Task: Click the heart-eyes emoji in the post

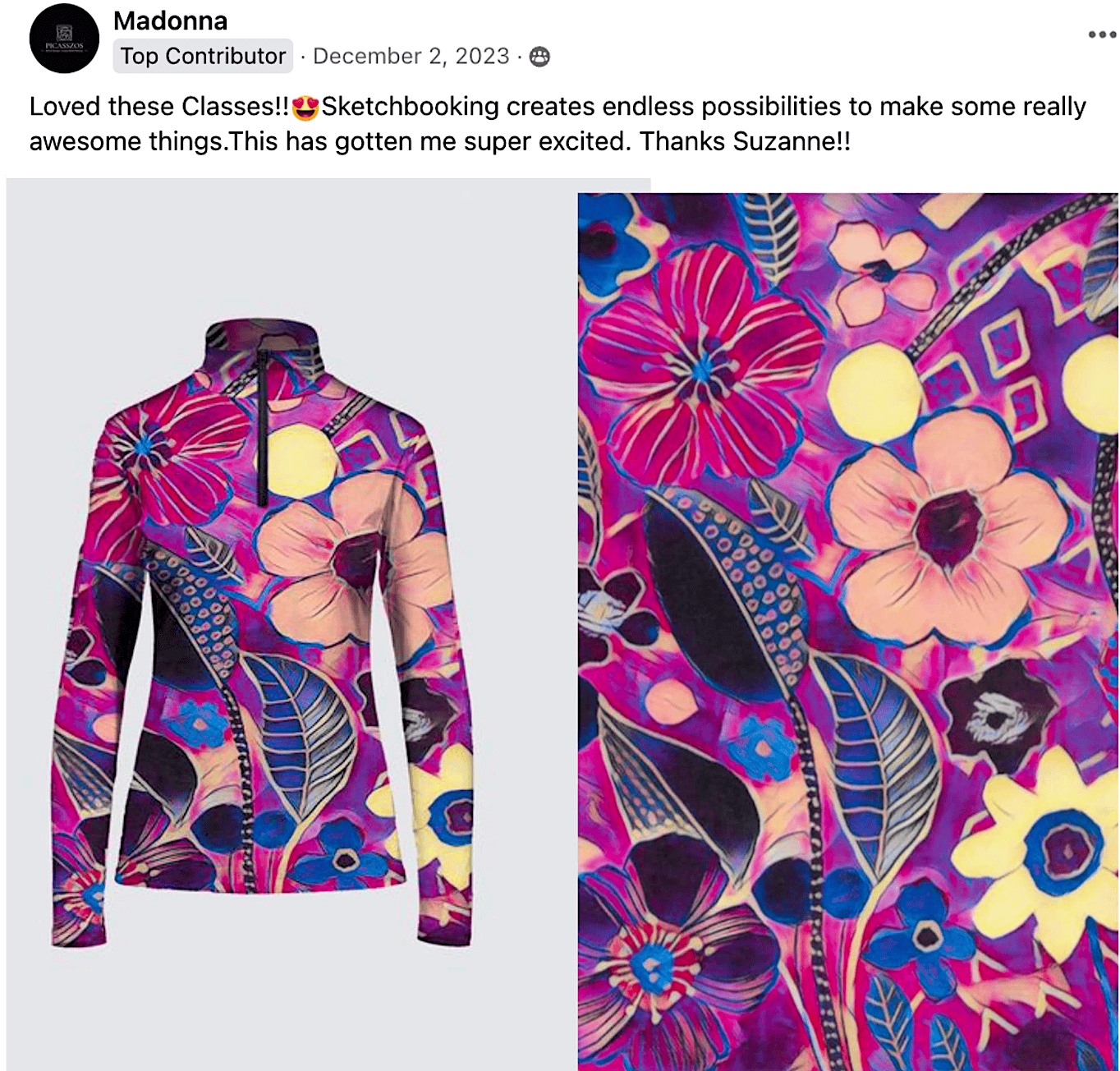Action: click(305, 108)
